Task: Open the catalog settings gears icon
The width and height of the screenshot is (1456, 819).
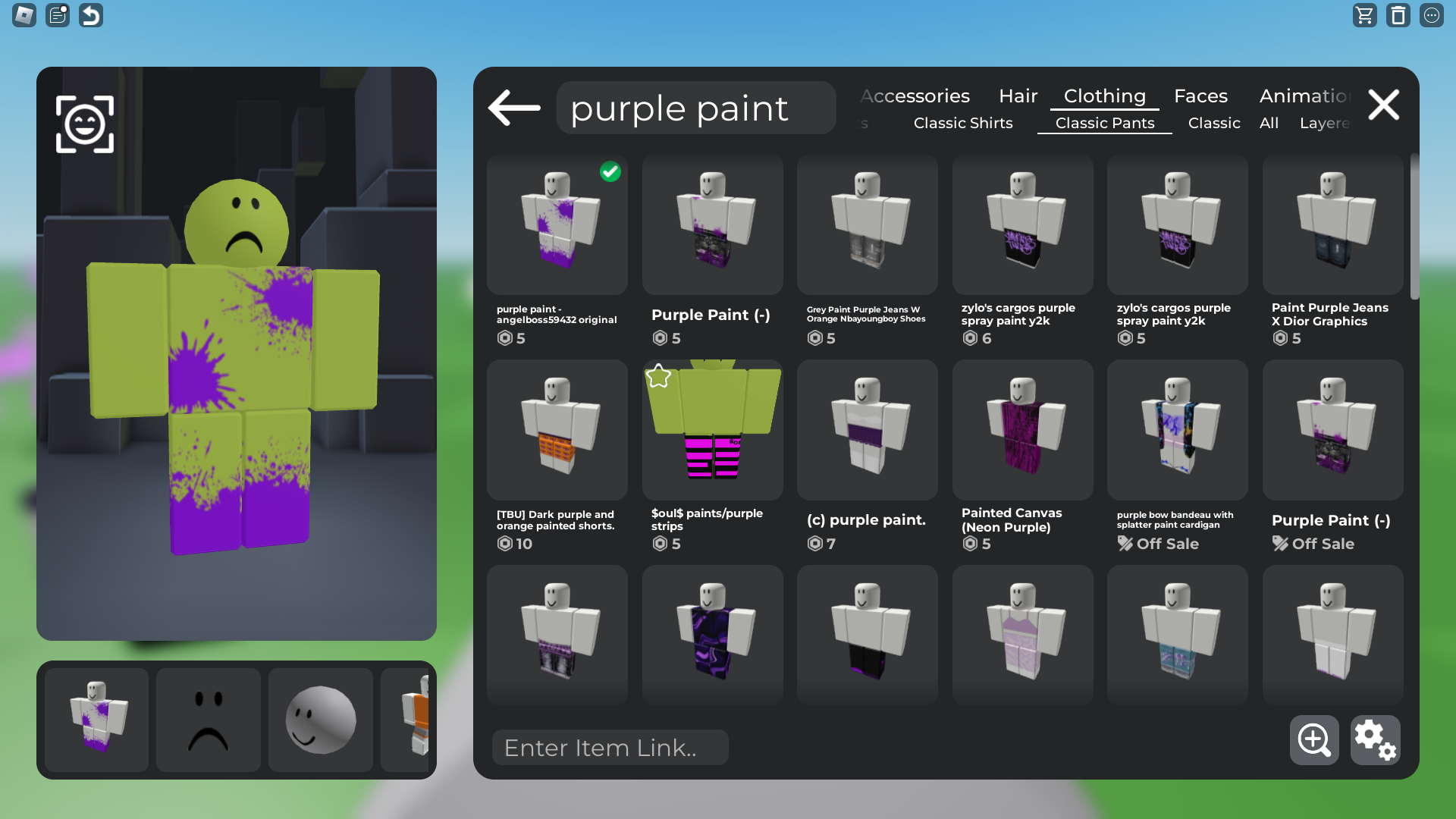Action: coord(1376,740)
